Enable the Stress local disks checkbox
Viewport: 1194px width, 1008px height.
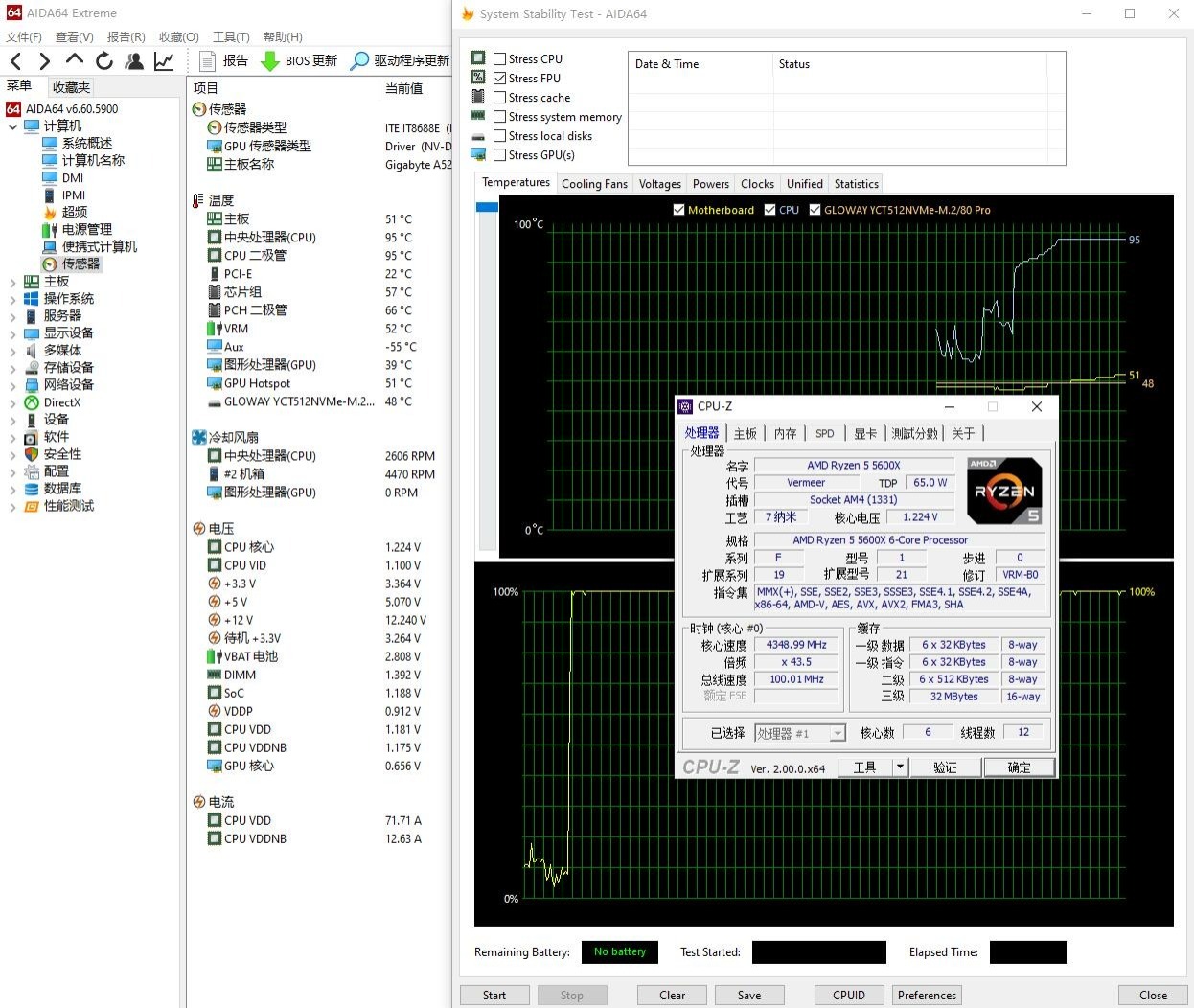[x=499, y=135]
